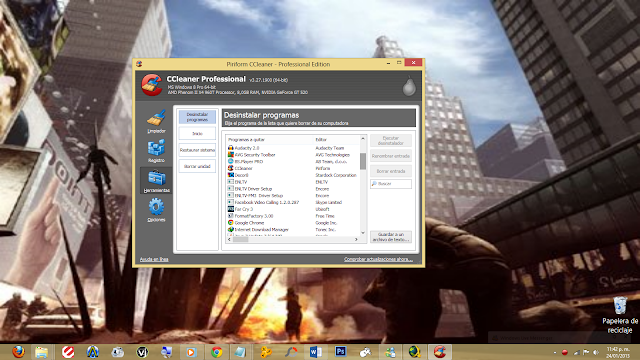Click the Borrar entrada button

(x=391, y=171)
